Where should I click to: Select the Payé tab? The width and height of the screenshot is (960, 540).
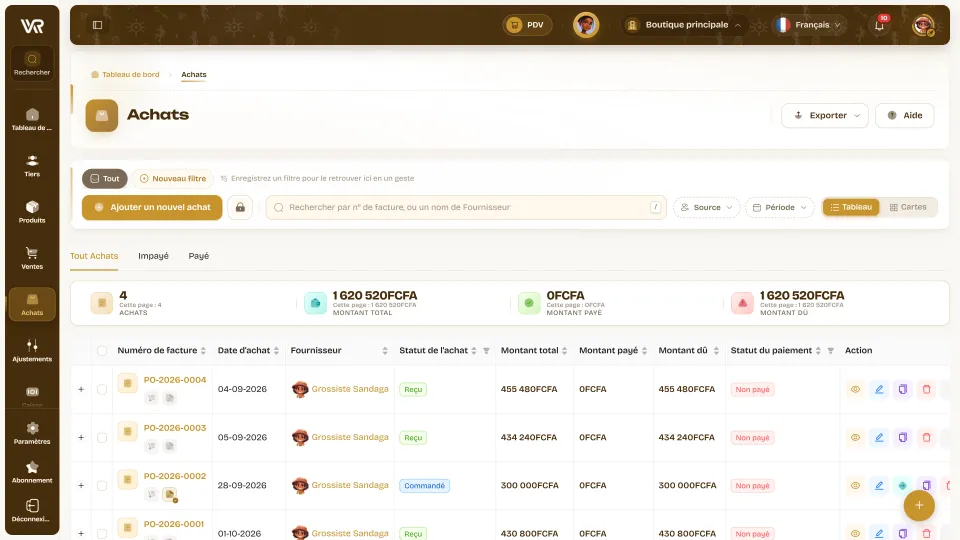click(198, 256)
